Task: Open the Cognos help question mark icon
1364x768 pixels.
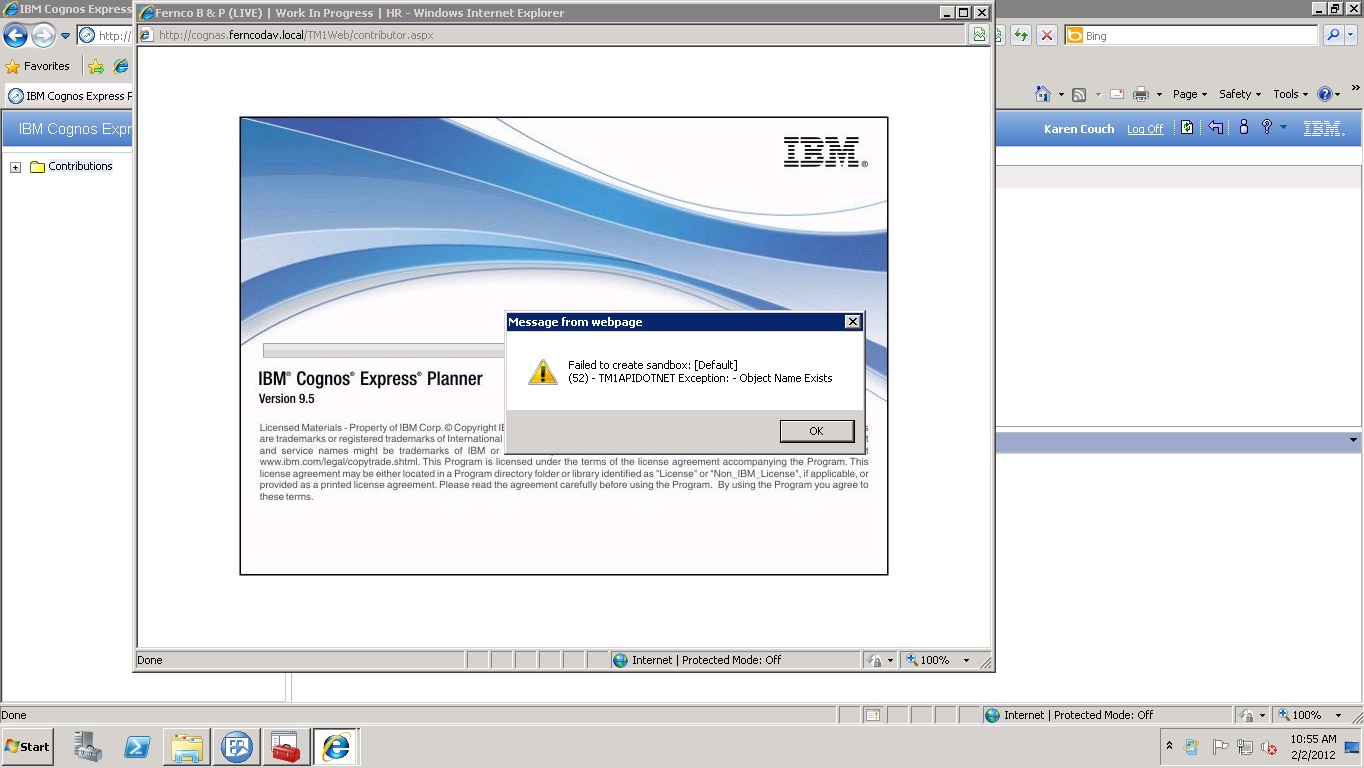Action: (1266, 128)
